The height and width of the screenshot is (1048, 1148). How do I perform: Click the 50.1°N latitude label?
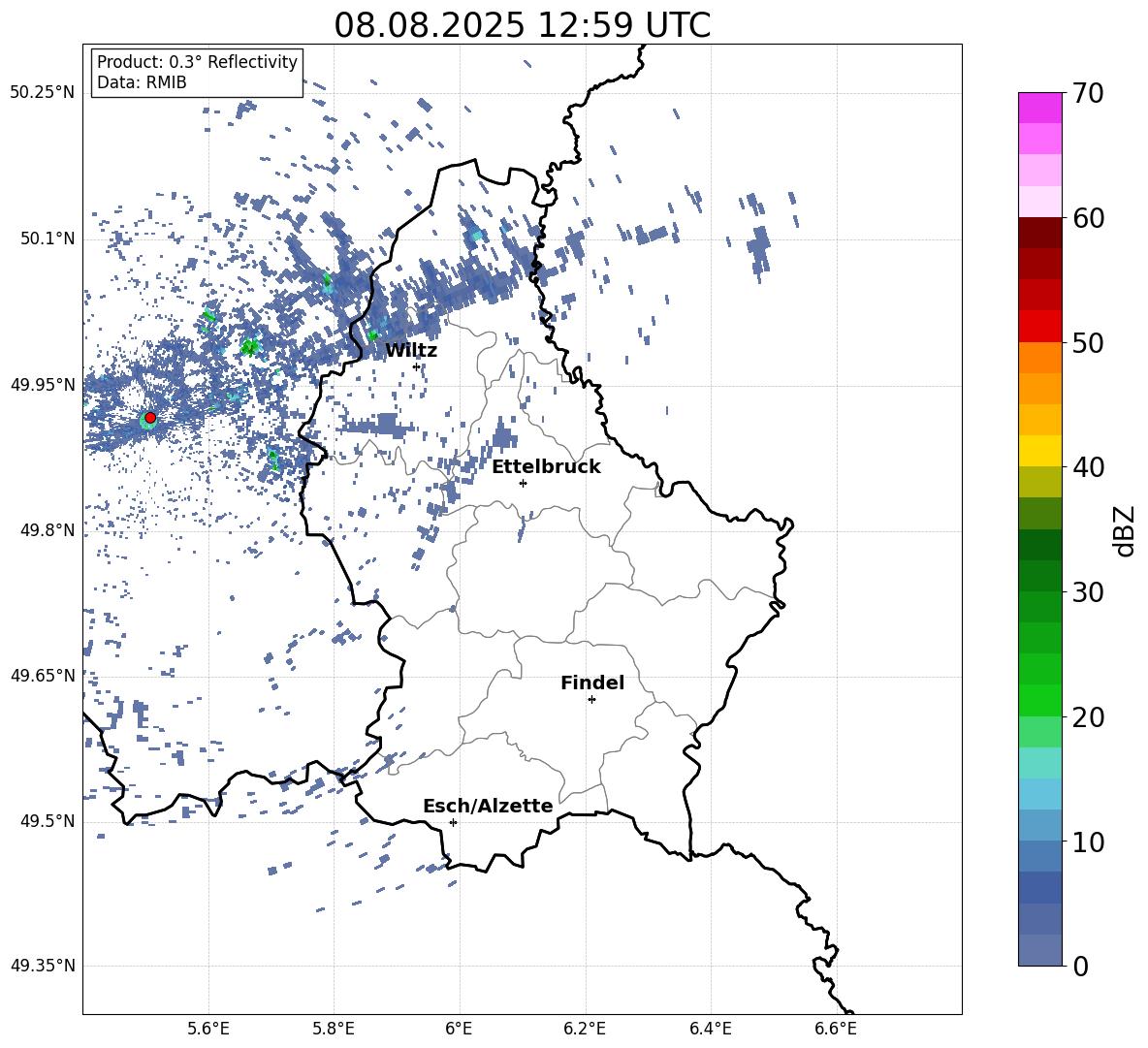pyautogui.click(x=48, y=238)
